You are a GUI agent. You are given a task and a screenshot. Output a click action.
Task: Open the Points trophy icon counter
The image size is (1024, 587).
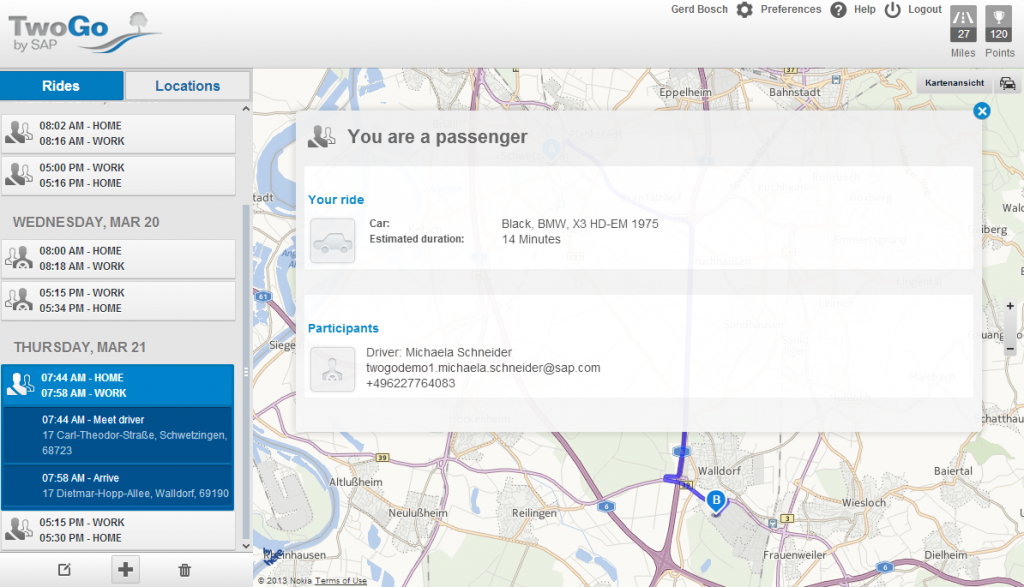click(x=999, y=24)
